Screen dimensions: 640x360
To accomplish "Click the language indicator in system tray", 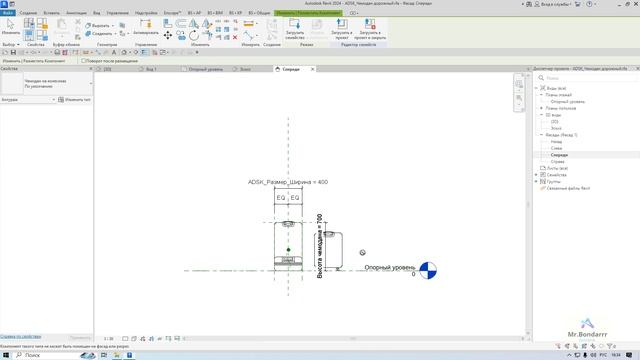I will click(602, 355).
